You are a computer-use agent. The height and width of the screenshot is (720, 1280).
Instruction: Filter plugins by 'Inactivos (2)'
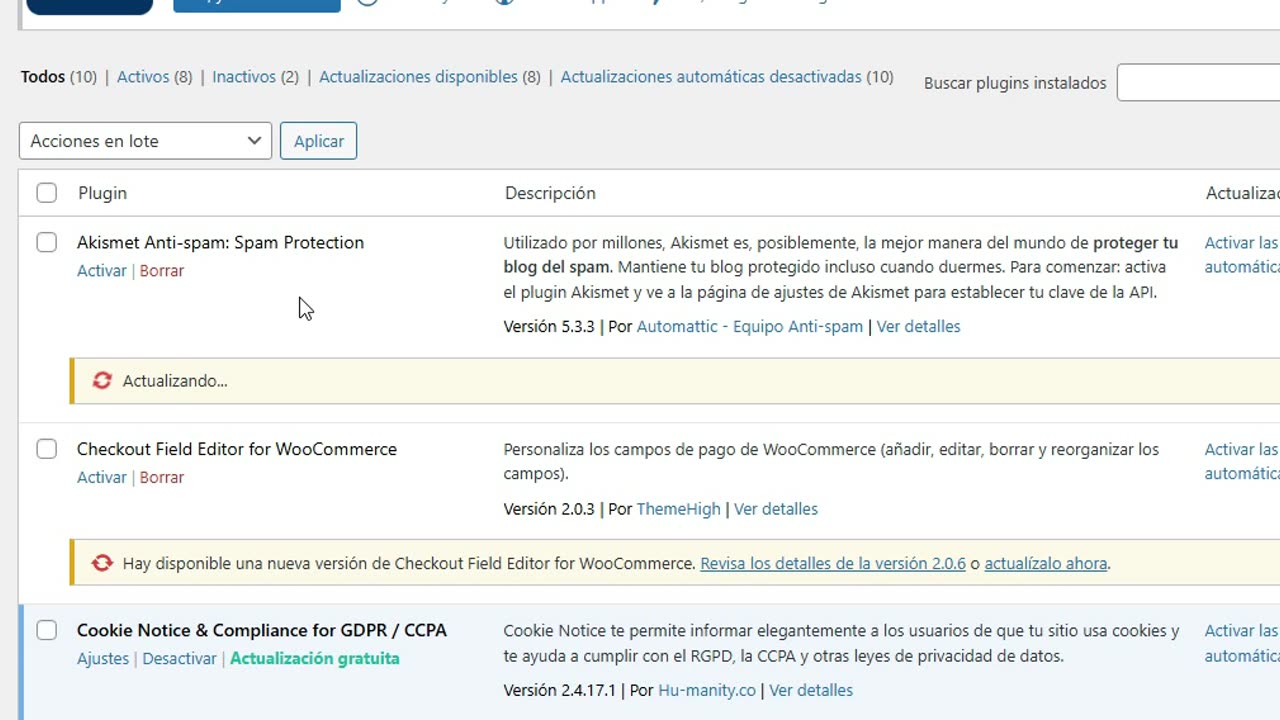(x=255, y=77)
